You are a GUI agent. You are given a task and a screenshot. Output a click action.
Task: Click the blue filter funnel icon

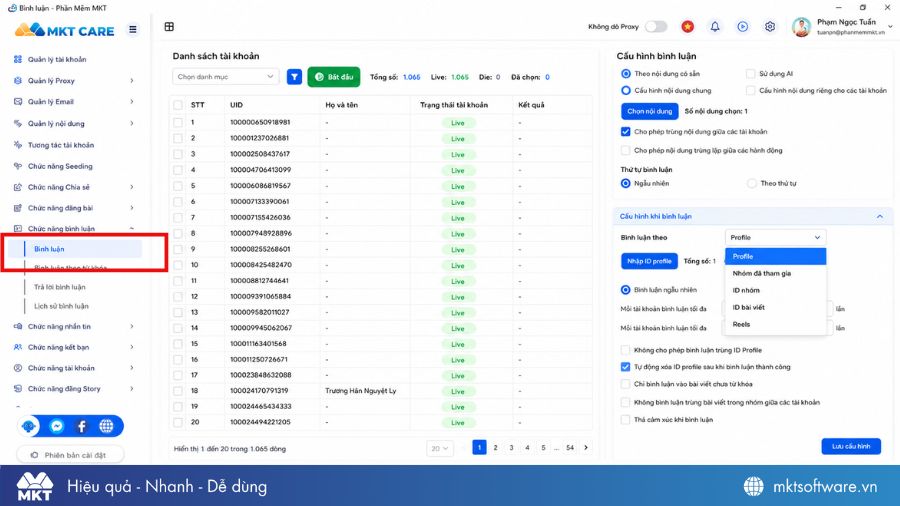coord(294,77)
